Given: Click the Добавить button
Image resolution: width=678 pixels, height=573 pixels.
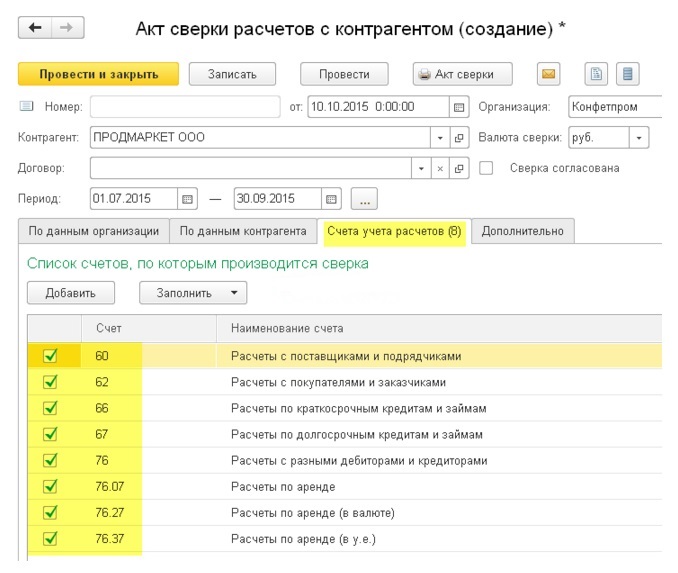Looking at the screenshot, I should pos(71,293).
